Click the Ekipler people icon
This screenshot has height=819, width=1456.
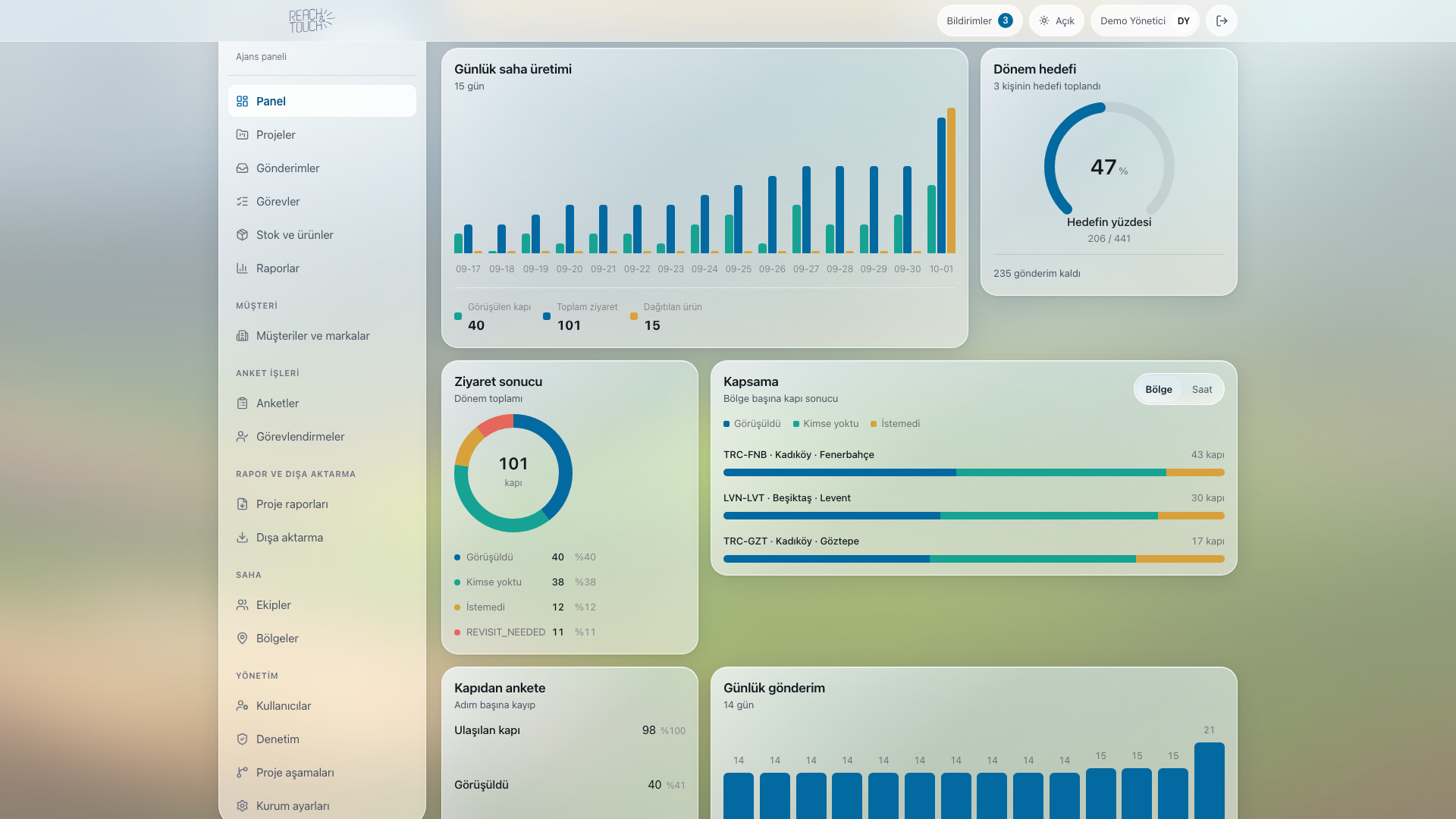(242, 604)
